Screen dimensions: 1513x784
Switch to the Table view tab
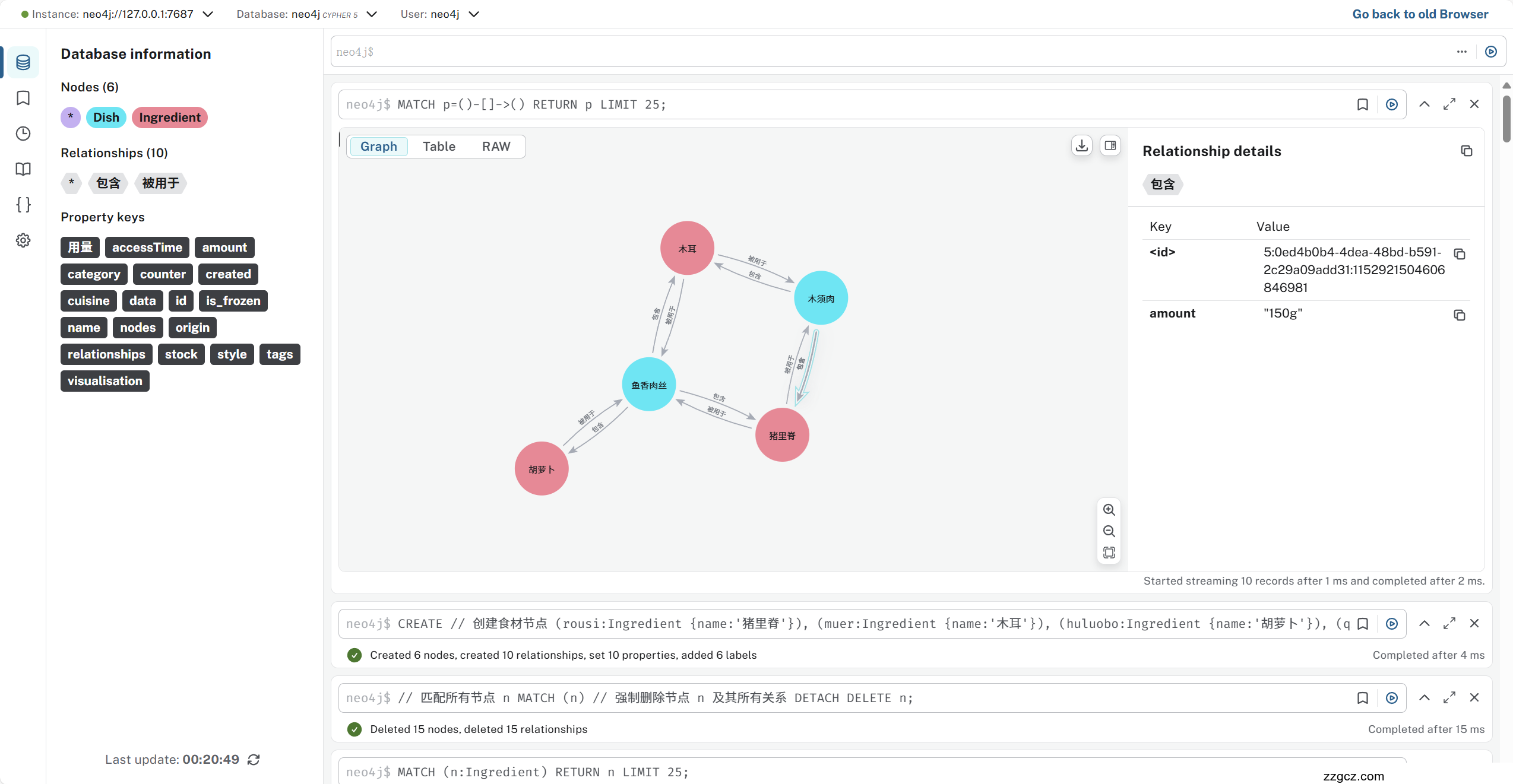tap(439, 146)
